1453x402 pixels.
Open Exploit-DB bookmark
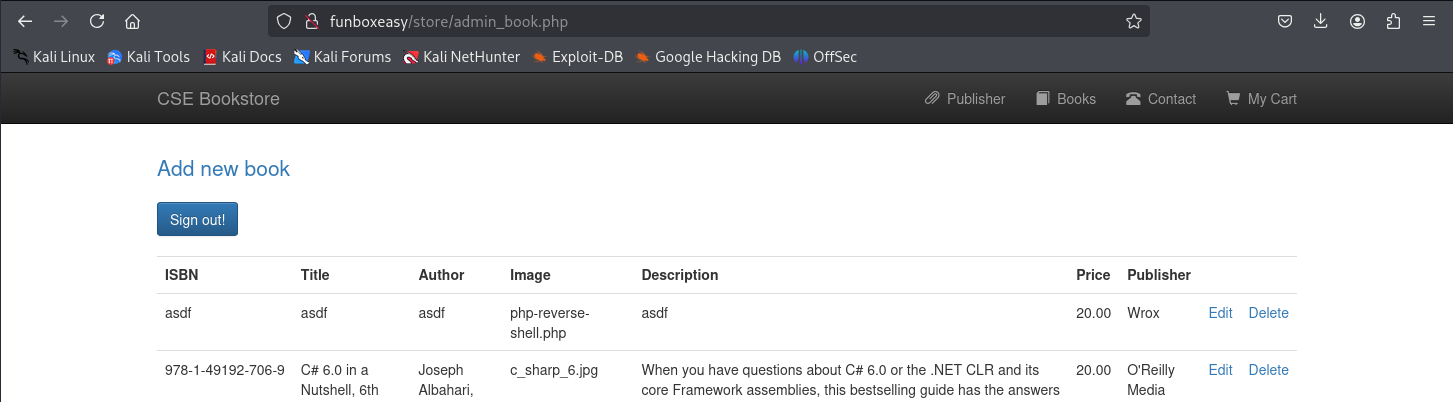click(x=578, y=57)
